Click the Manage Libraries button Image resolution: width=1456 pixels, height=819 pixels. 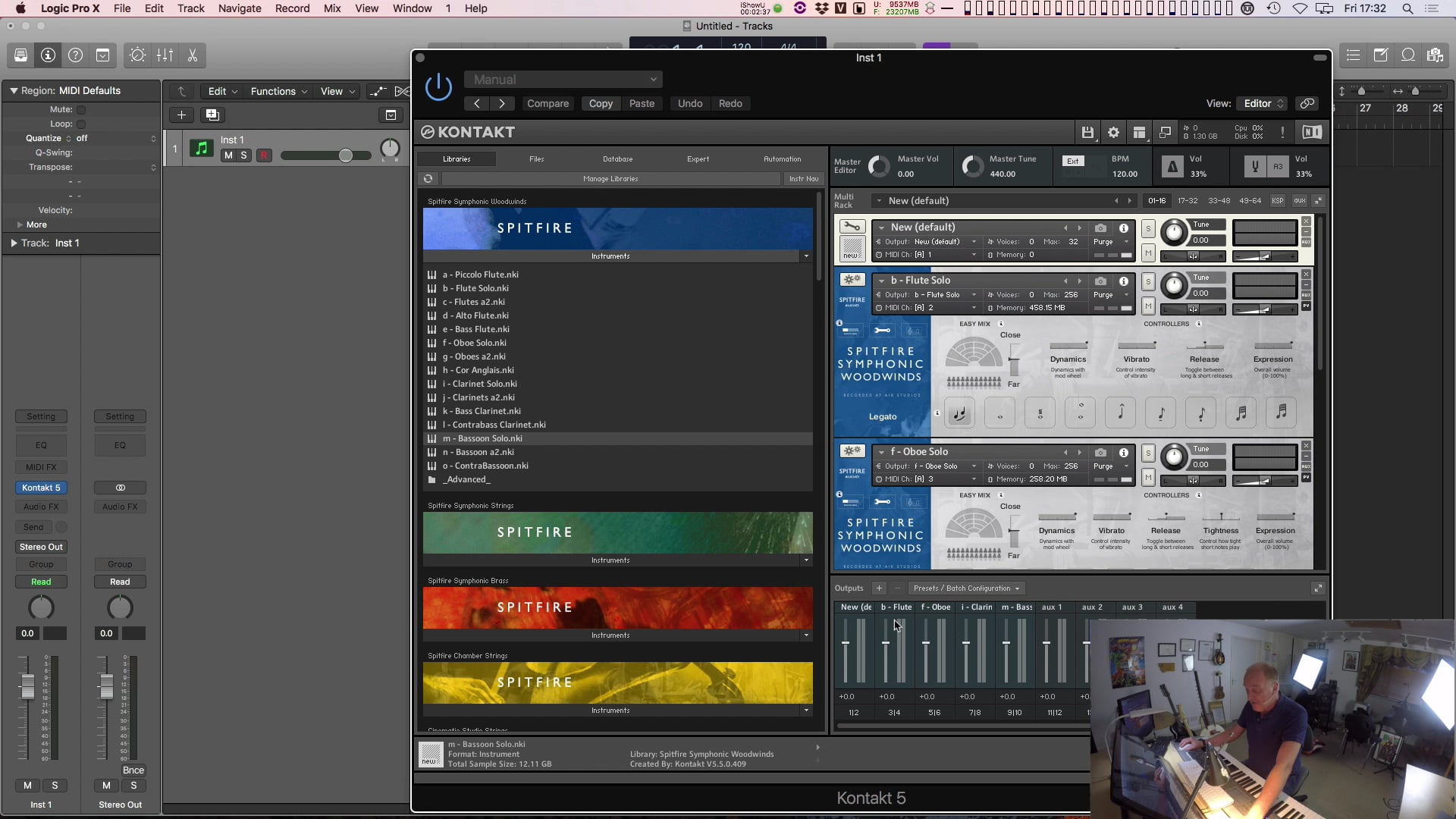[610, 179]
